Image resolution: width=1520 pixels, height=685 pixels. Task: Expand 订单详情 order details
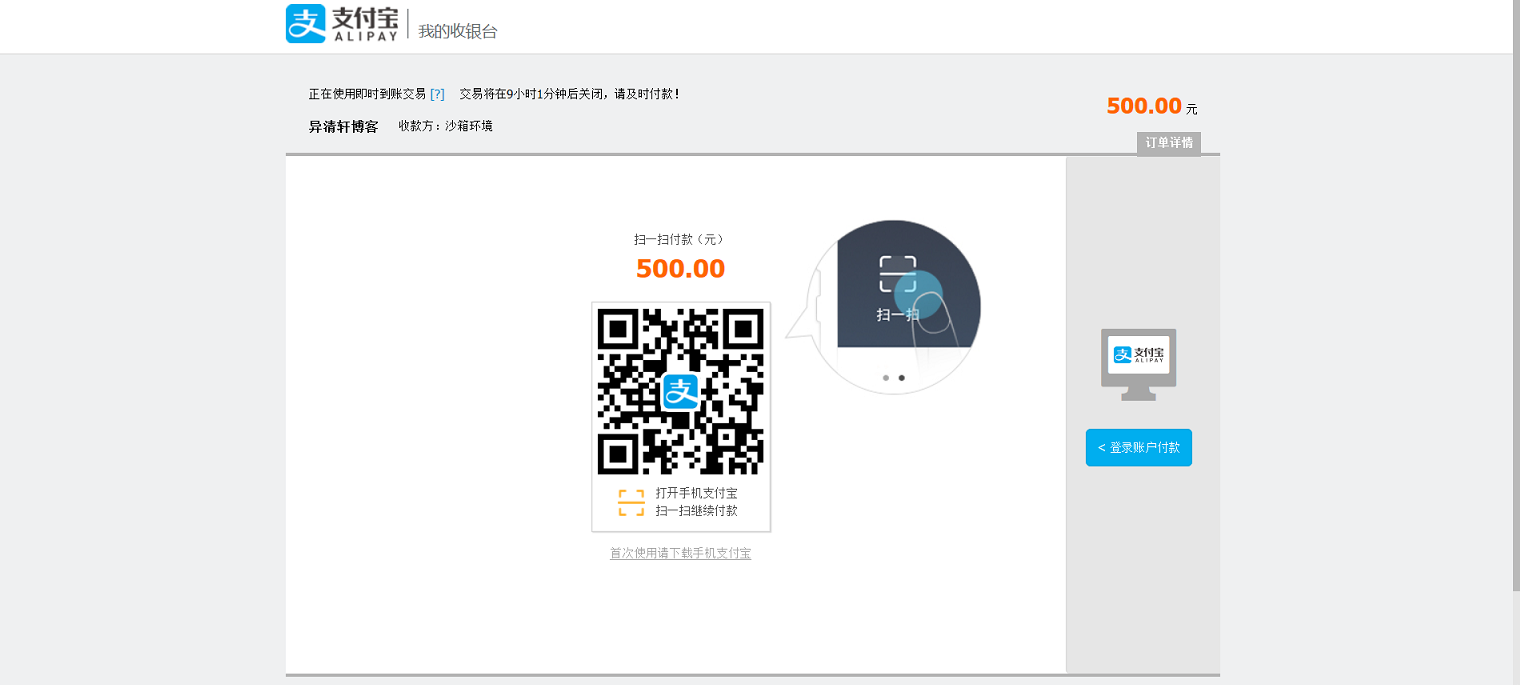click(1168, 143)
